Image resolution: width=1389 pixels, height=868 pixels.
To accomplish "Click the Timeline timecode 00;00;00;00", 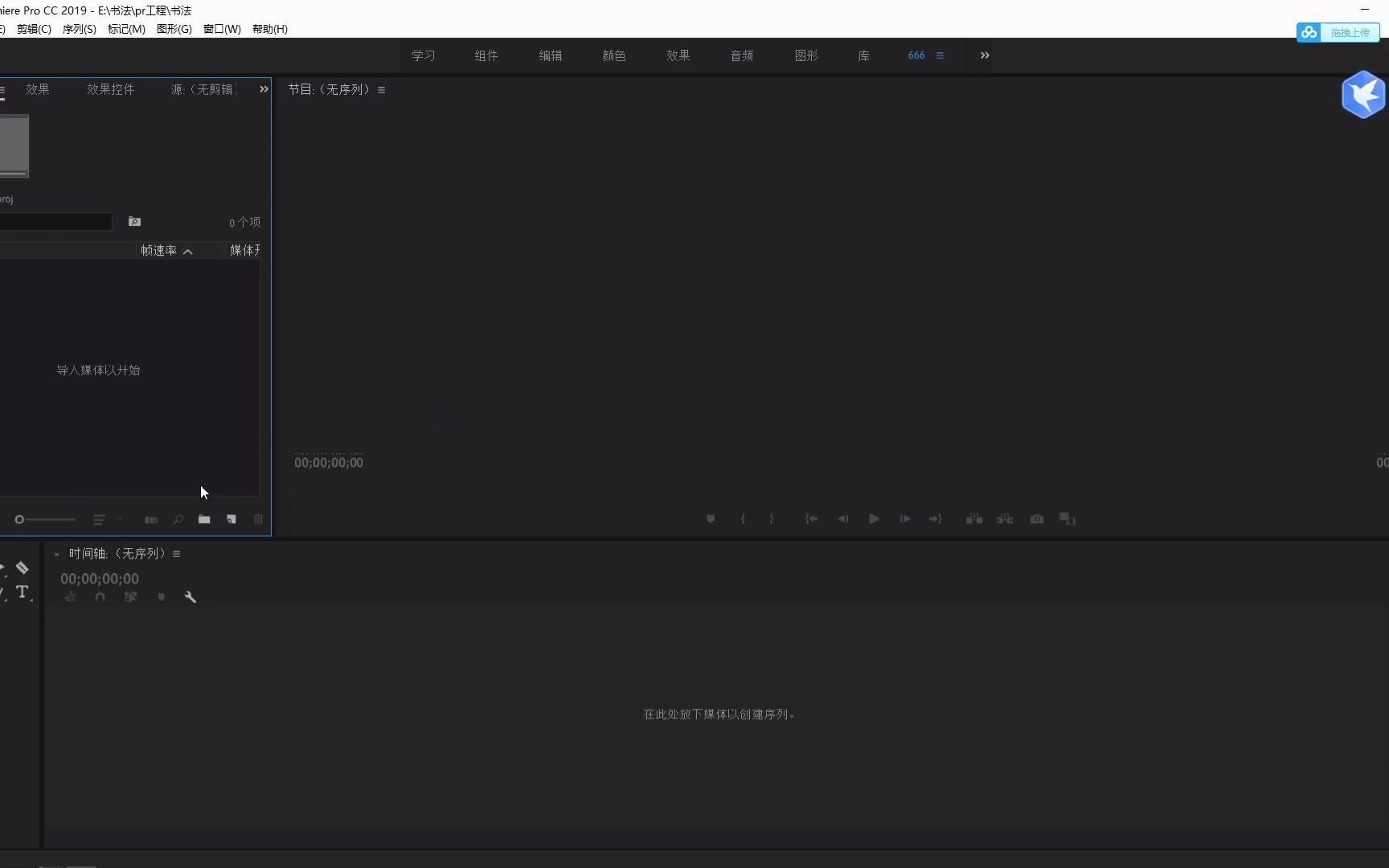I will [100, 579].
